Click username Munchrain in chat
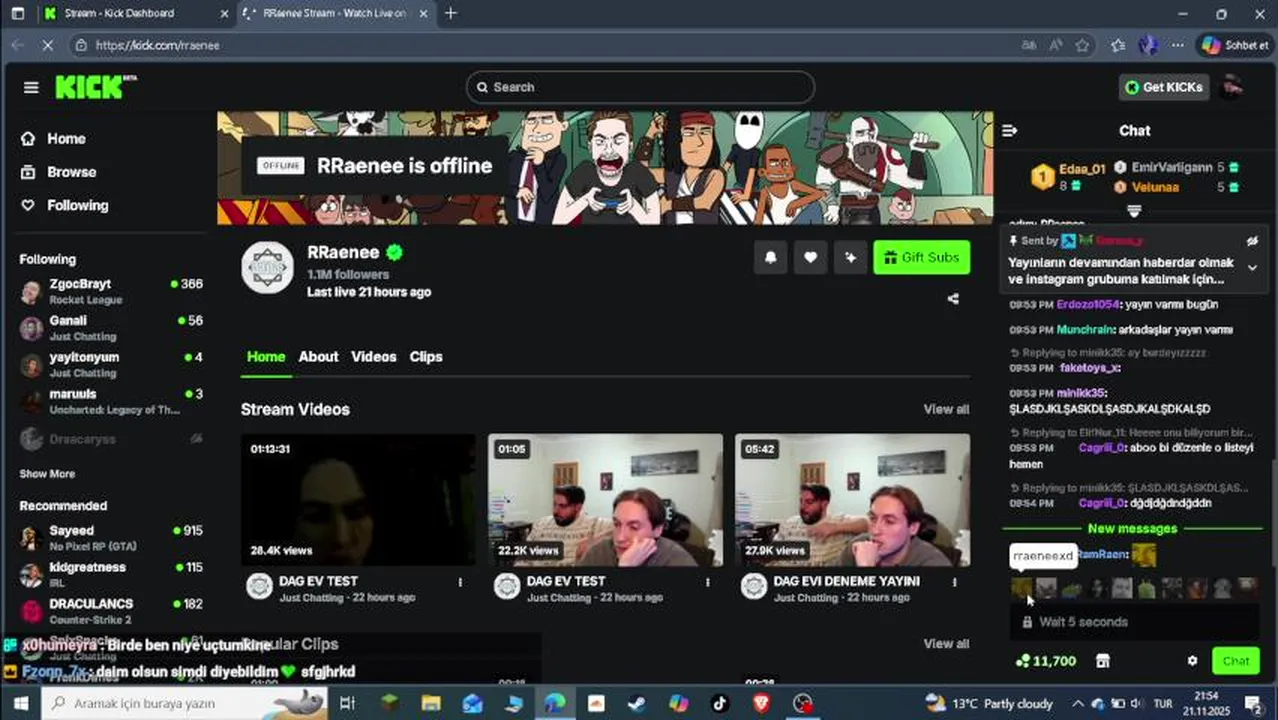 pyautogui.click(x=1085, y=329)
